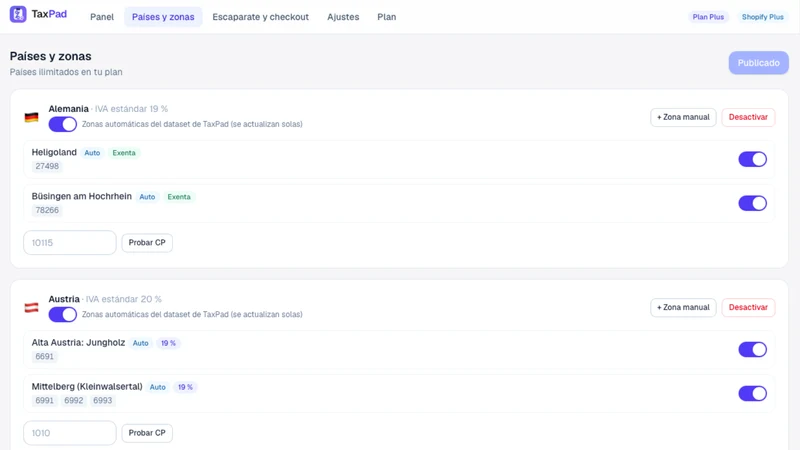Open the Panel tab
Screen dimensions: 800x450
pyautogui.click(x=102, y=17)
